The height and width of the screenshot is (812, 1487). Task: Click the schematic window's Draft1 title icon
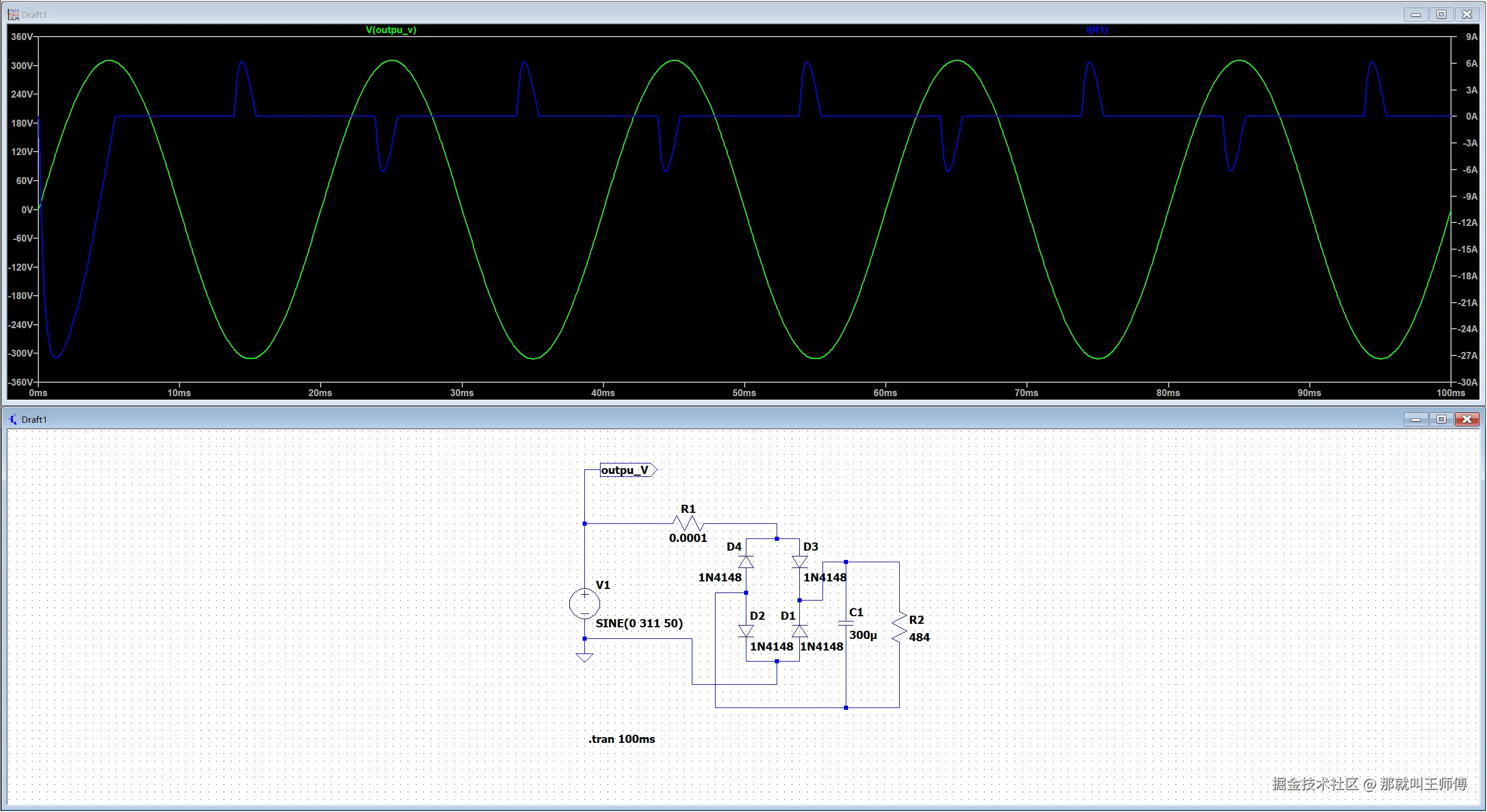click(x=13, y=419)
